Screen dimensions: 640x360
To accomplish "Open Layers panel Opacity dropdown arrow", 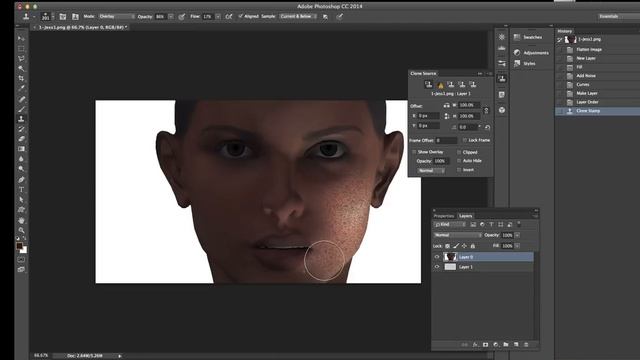I will click(x=517, y=236).
